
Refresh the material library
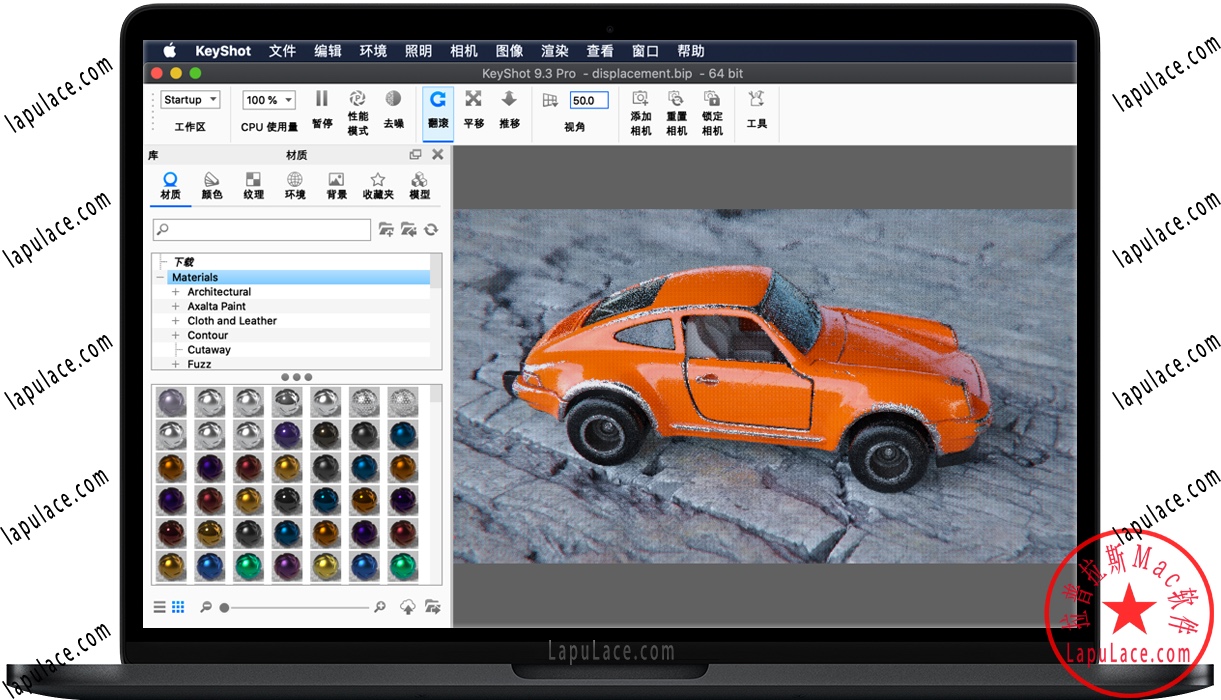(431, 230)
